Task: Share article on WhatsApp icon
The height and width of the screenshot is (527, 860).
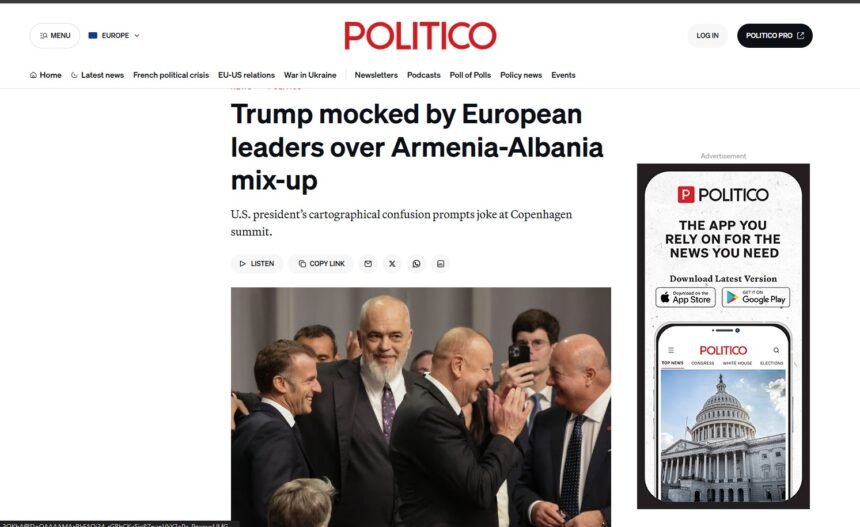Action: 416,264
